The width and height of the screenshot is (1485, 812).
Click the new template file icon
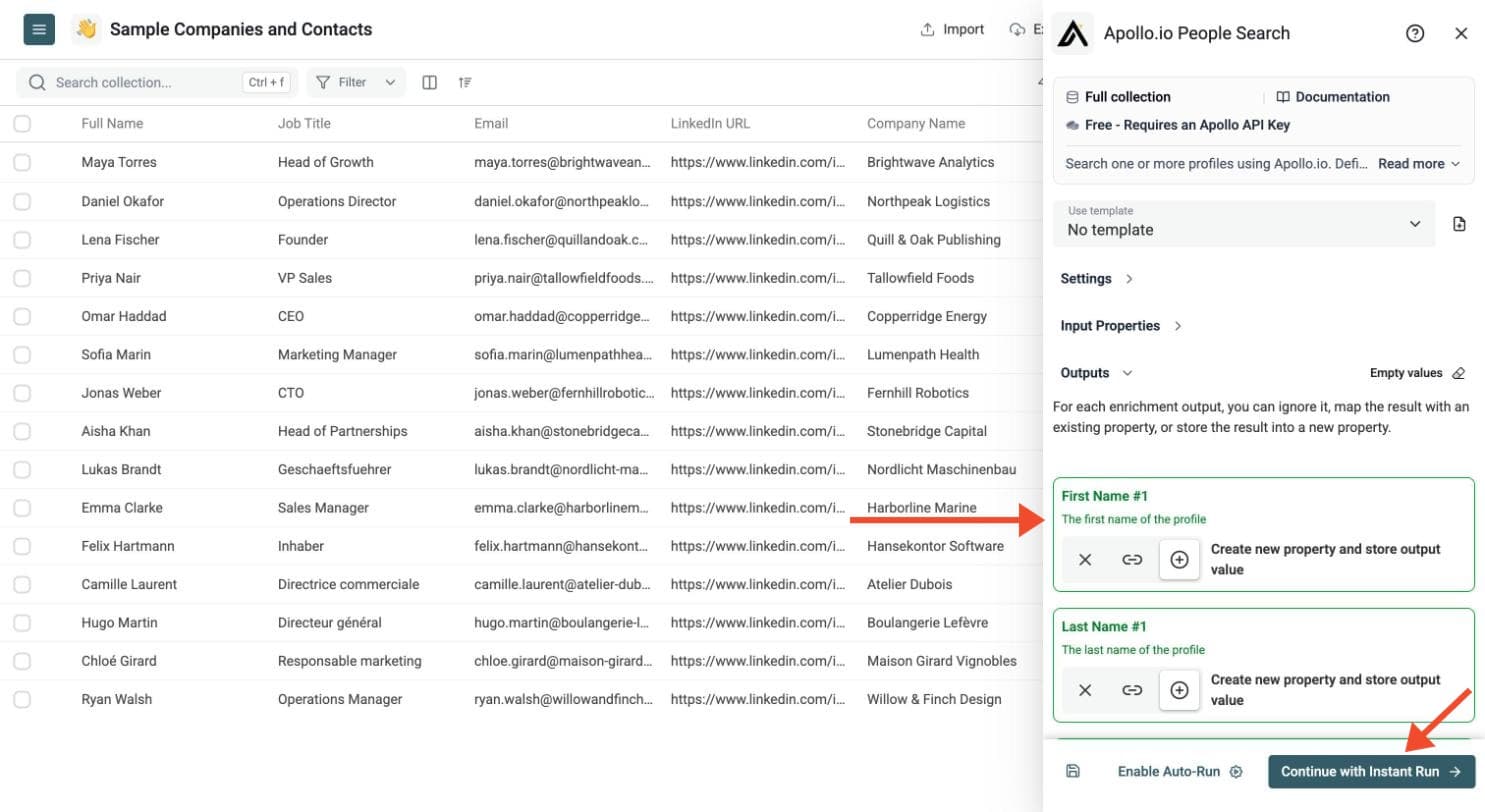pos(1459,224)
